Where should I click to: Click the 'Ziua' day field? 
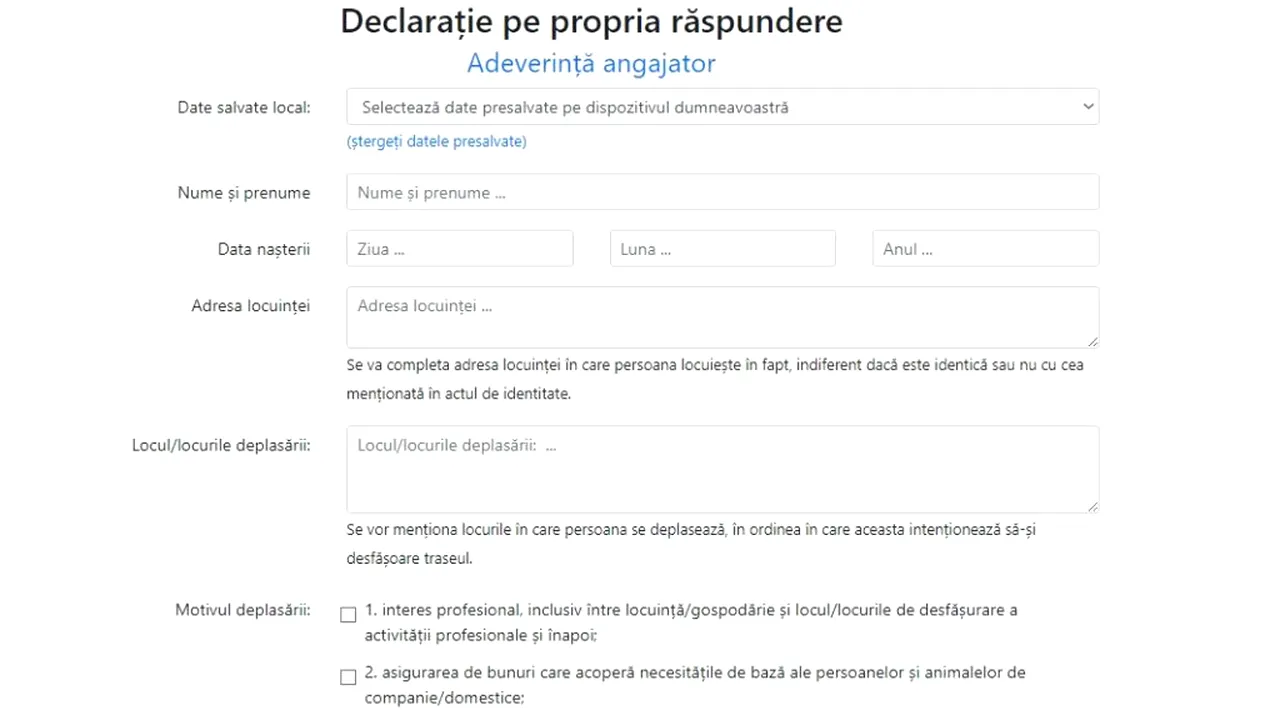(459, 248)
